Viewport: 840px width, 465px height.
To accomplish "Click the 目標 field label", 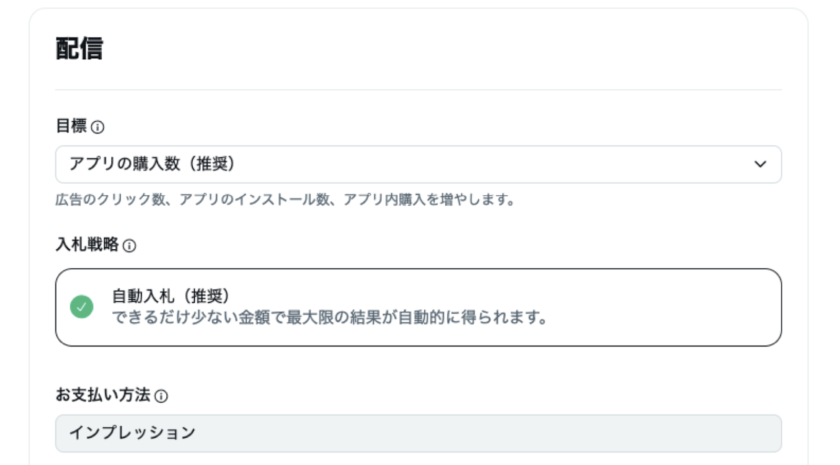I will (x=71, y=127).
